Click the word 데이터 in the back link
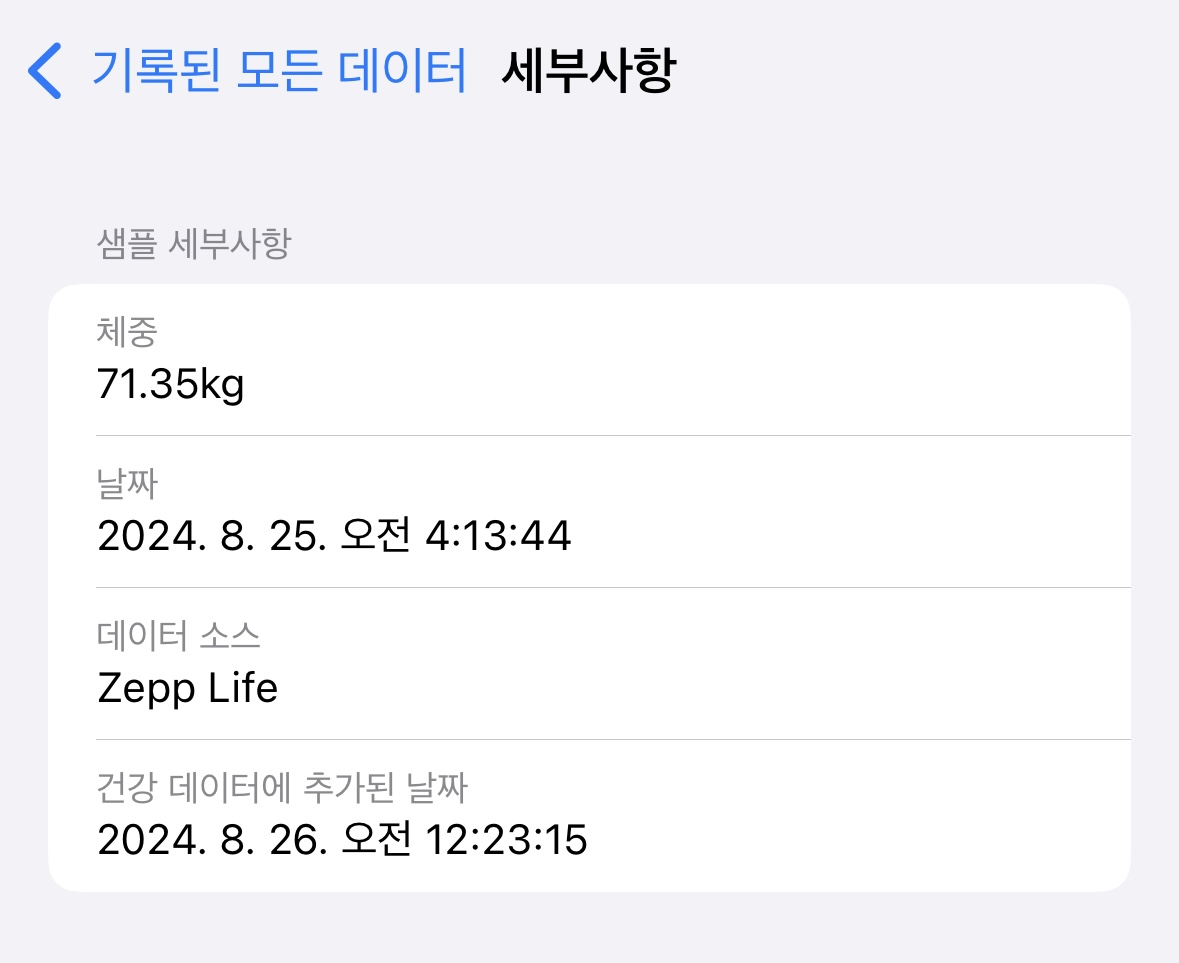The image size is (1179, 963). [x=402, y=70]
